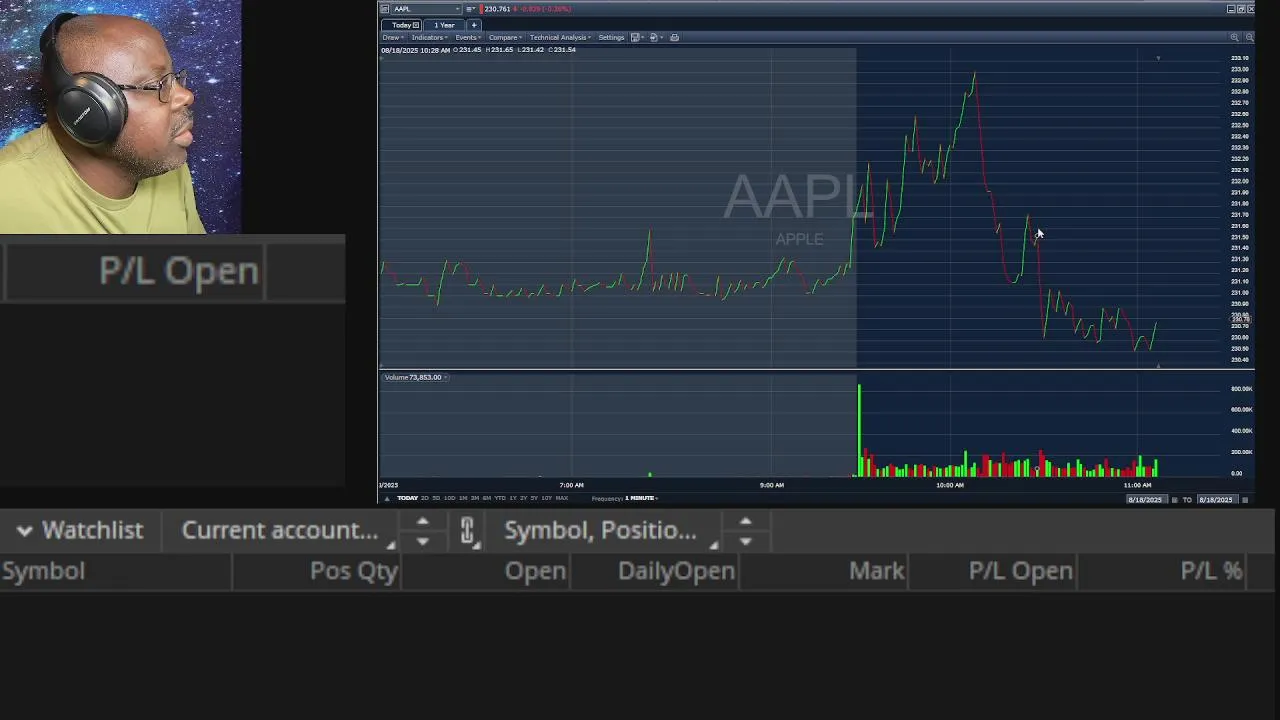Click the stepper next to Symbol, Position
The image size is (1280, 720).
[x=745, y=531]
